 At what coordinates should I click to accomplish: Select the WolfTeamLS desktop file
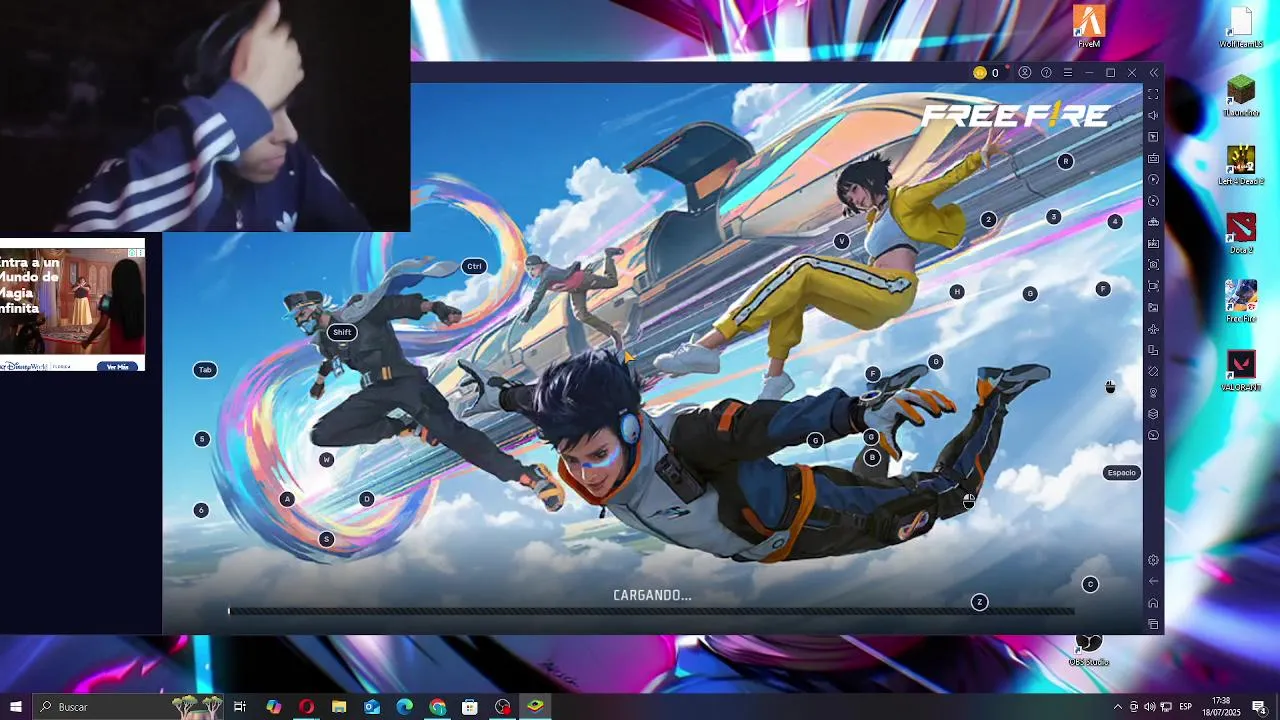1241,27
